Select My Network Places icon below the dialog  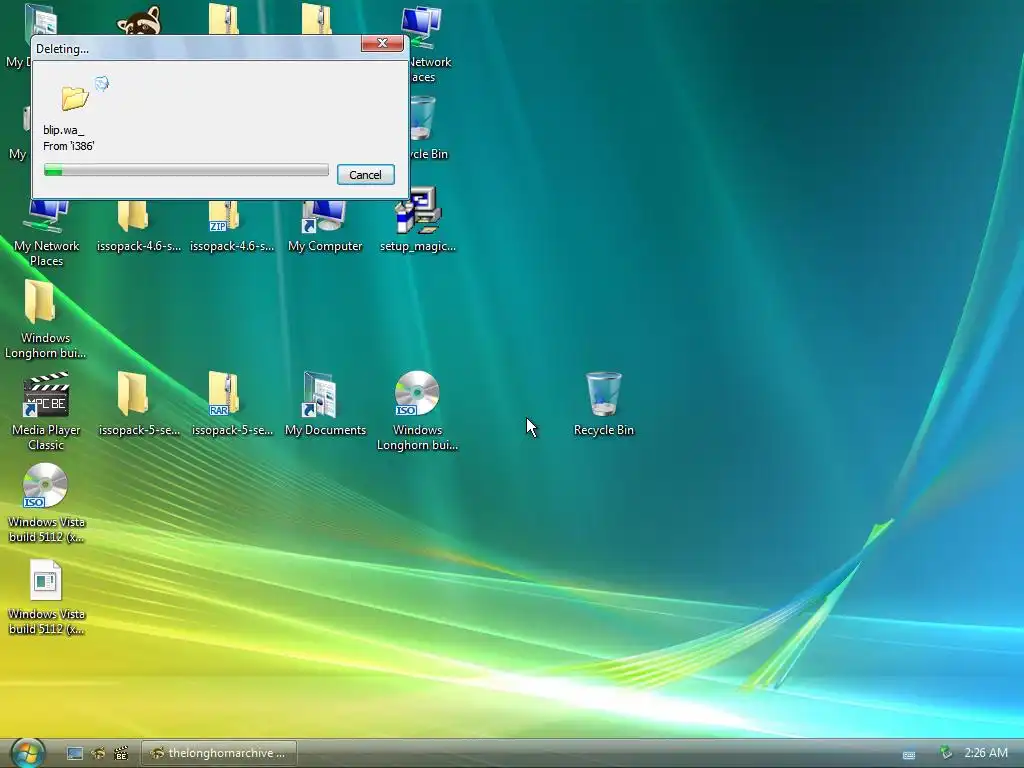pyautogui.click(x=46, y=234)
